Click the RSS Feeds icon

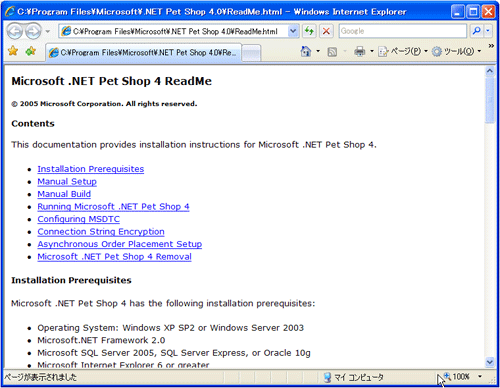(x=332, y=52)
